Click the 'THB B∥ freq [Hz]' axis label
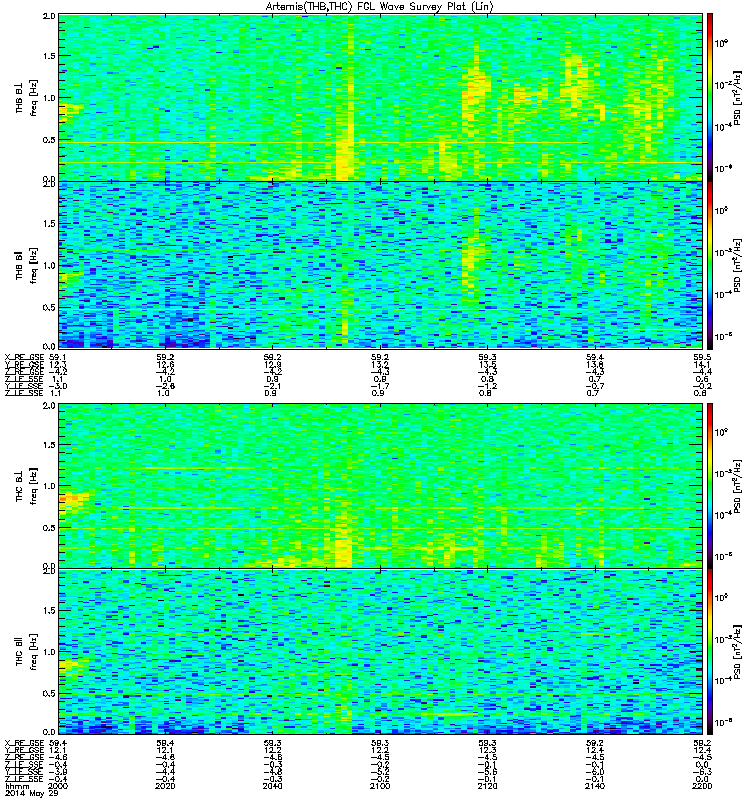Image resolution: width=750 pixels, height=800 pixels. tap(26, 265)
